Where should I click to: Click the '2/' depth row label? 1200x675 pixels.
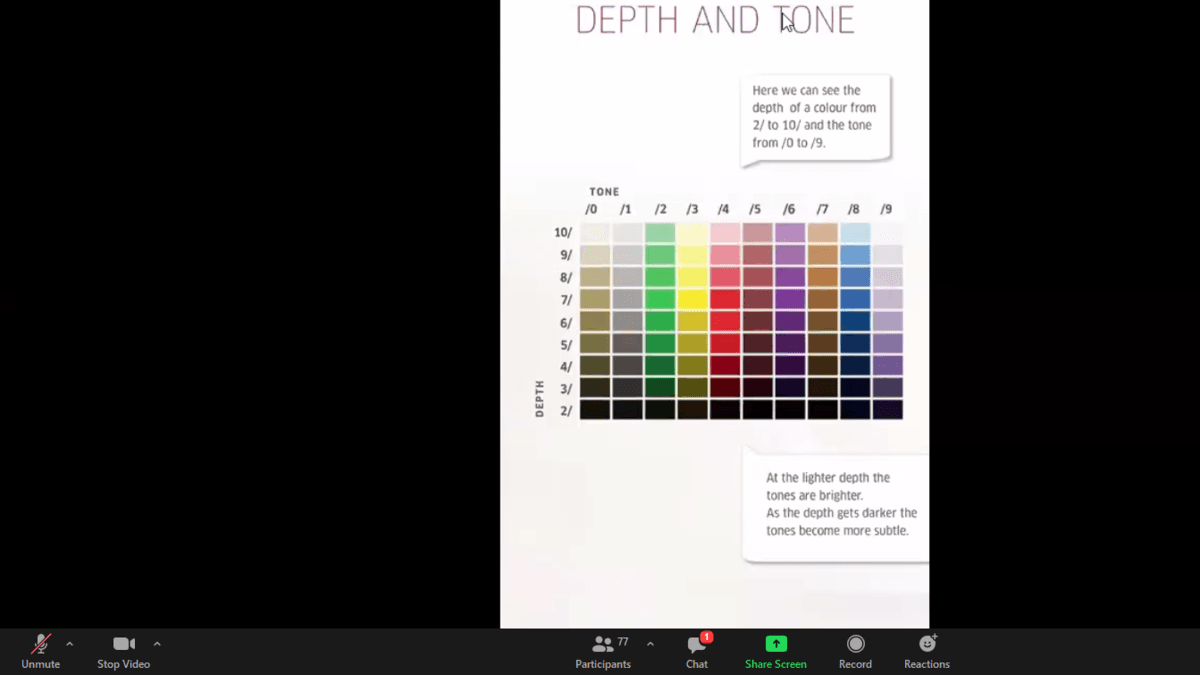pos(566,411)
